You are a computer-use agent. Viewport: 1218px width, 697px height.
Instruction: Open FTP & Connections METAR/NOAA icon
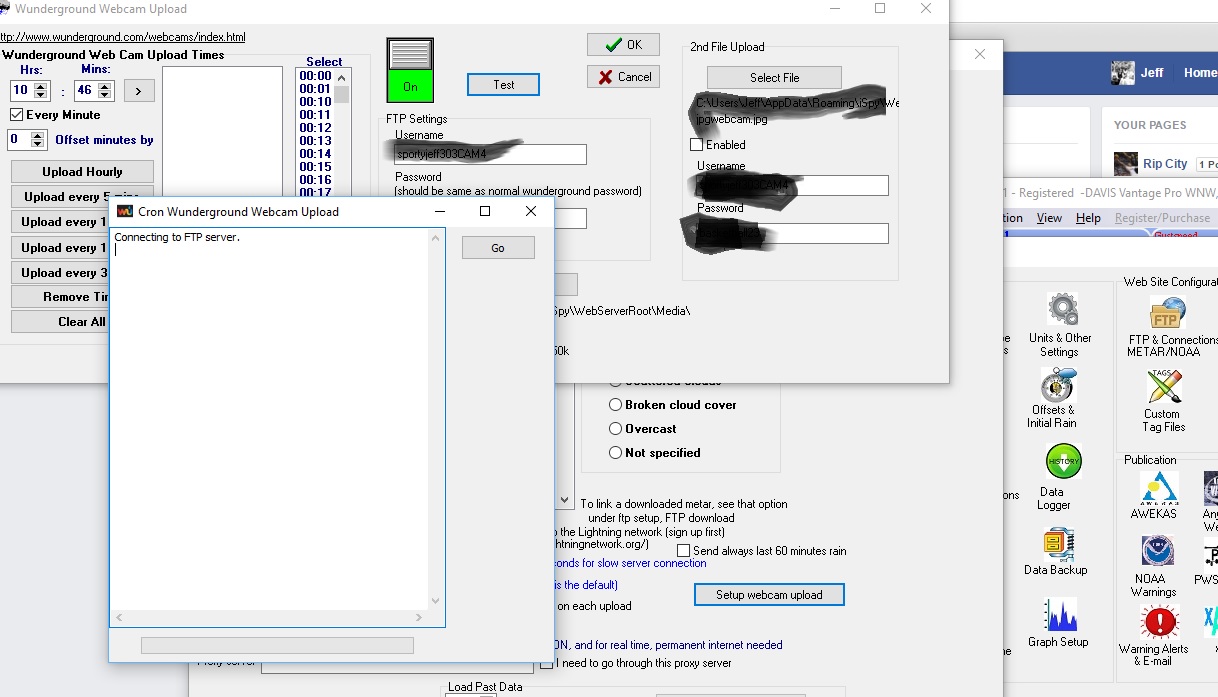1167,314
